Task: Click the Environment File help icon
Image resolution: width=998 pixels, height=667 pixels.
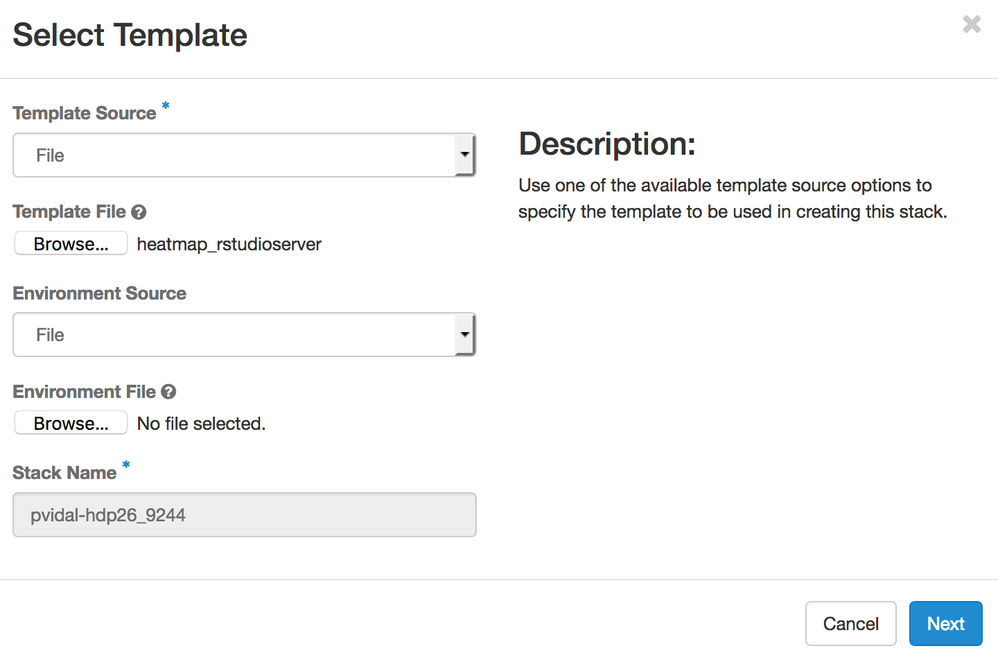Action: coord(169,392)
